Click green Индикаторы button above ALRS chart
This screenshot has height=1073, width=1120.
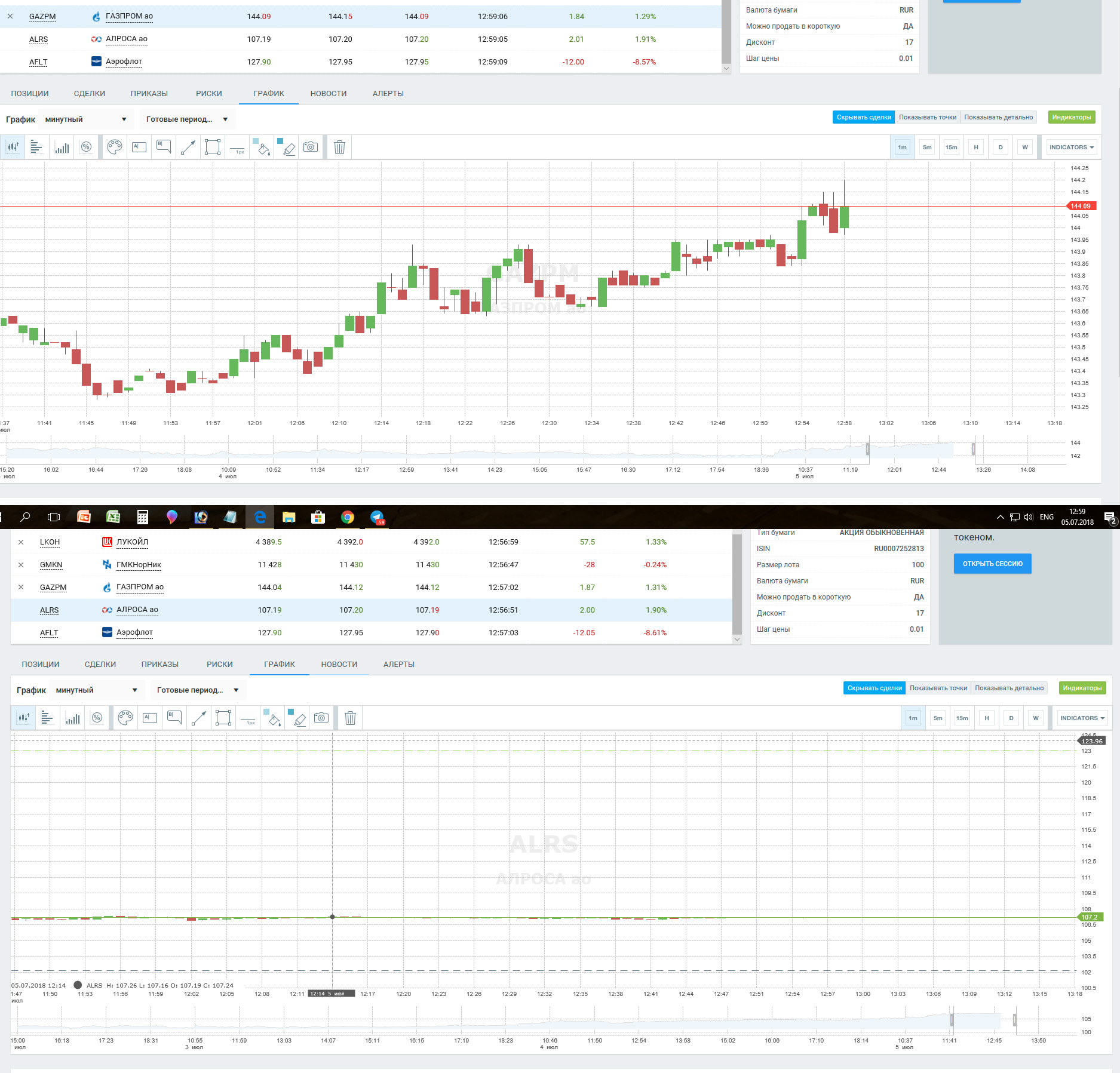click(1082, 688)
